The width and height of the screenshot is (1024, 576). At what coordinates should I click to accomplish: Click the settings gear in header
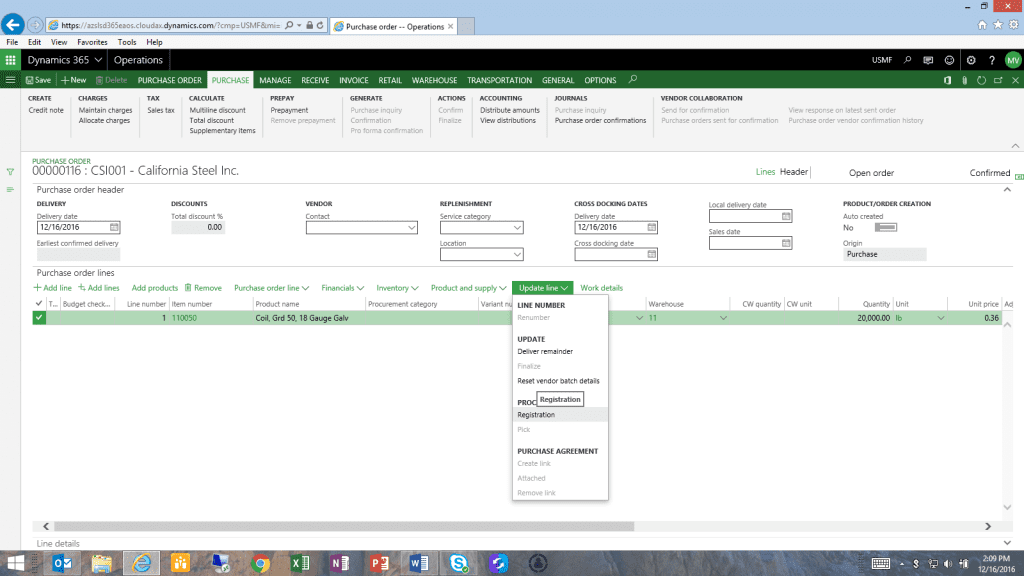tap(971, 60)
